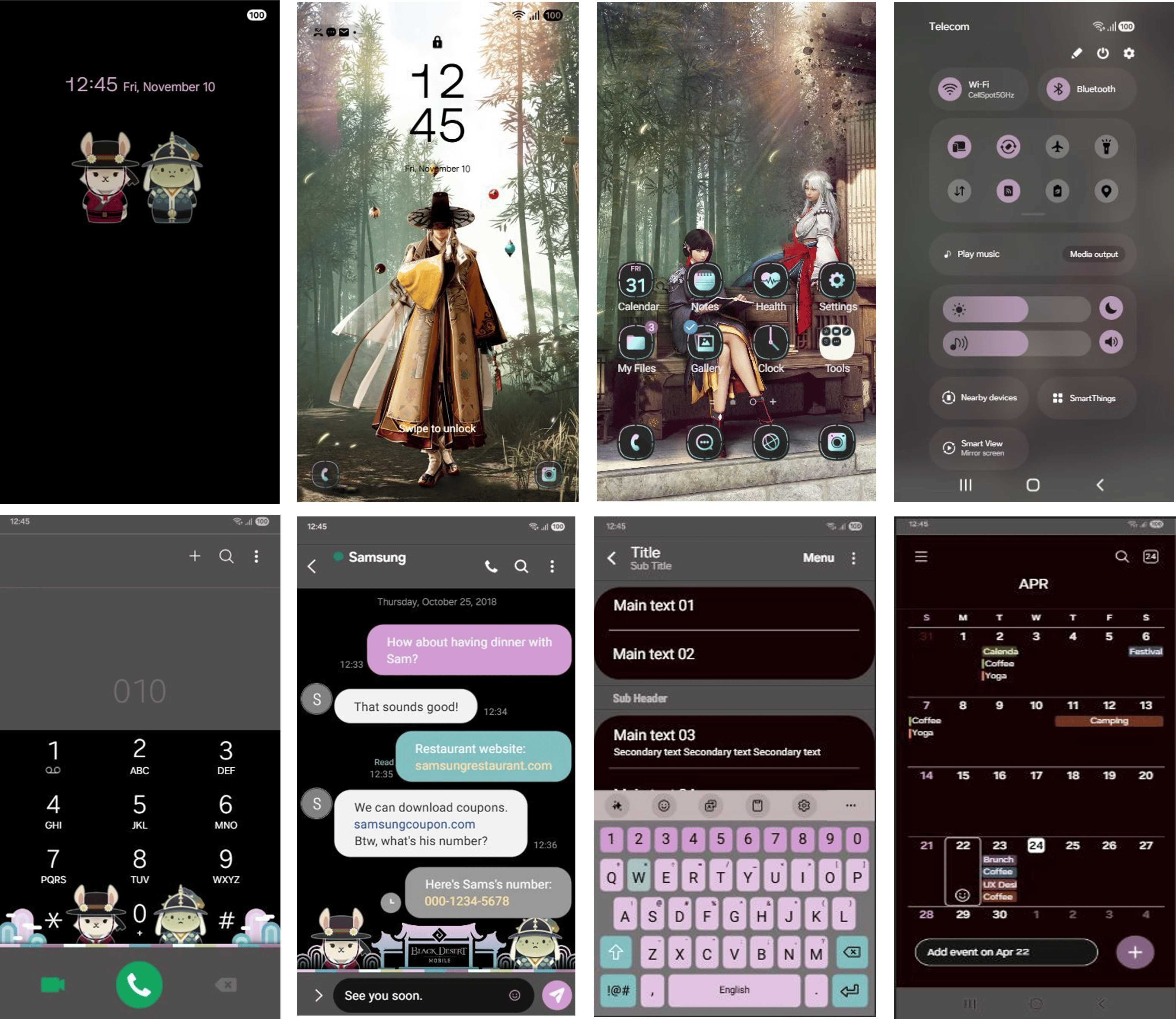Tap Nearby devices button
This screenshot has height=1019, width=1176.
[x=980, y=398]
